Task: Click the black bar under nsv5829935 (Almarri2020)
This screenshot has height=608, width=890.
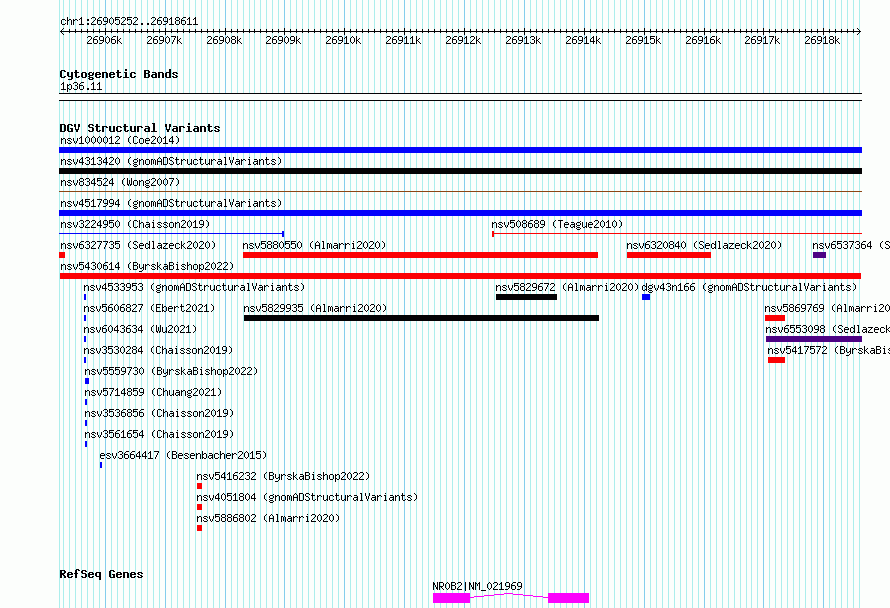Action: pyautogui.click(x=421, y=318)
